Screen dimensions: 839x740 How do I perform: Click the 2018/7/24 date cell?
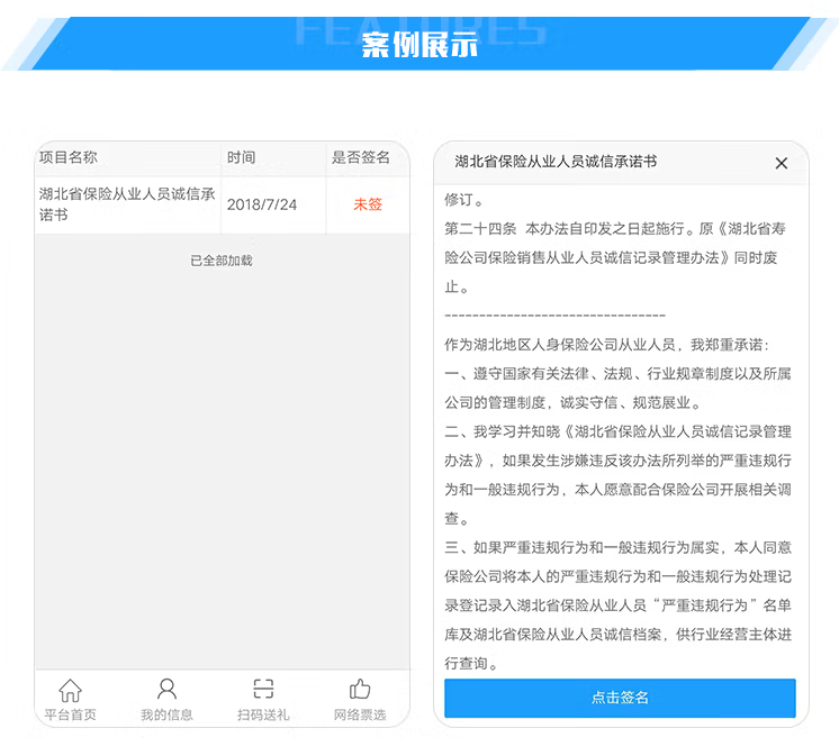coord(262,205)
